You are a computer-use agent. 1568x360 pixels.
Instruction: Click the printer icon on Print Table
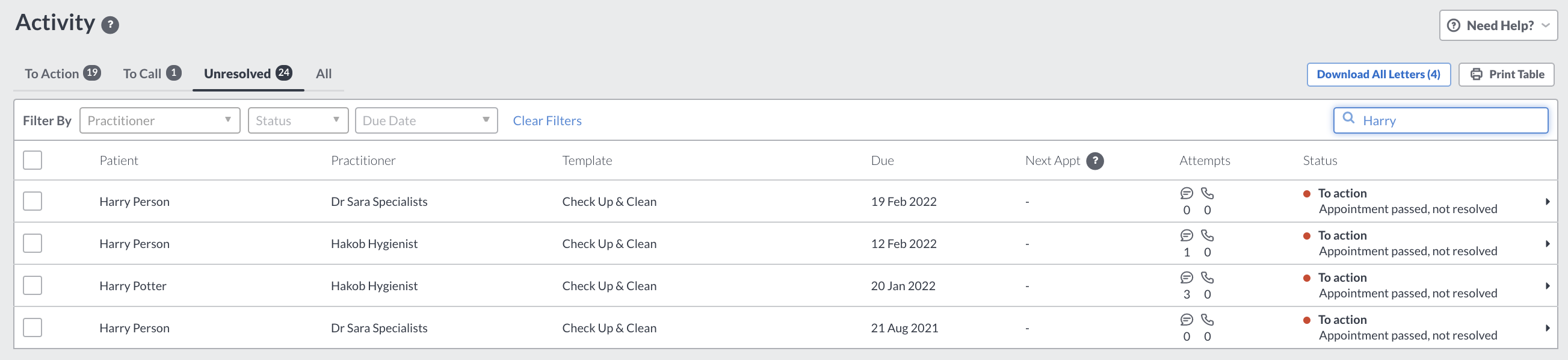1476,74
